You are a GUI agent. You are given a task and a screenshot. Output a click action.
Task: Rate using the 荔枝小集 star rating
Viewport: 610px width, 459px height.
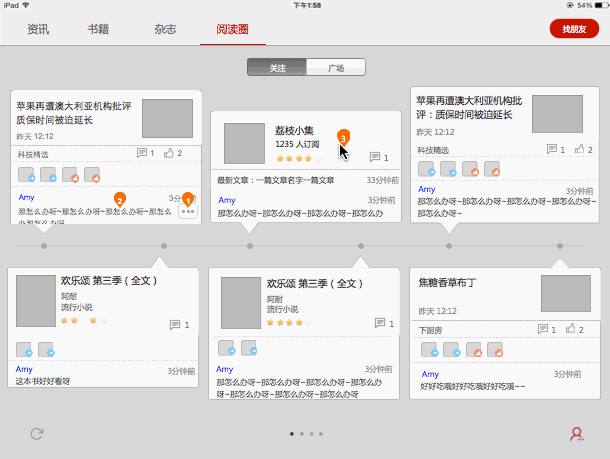(x=299, y=158)
